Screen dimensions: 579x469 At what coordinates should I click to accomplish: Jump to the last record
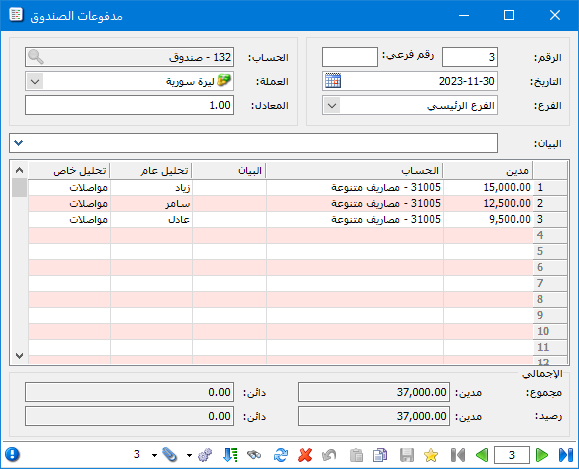pos(566,455)
